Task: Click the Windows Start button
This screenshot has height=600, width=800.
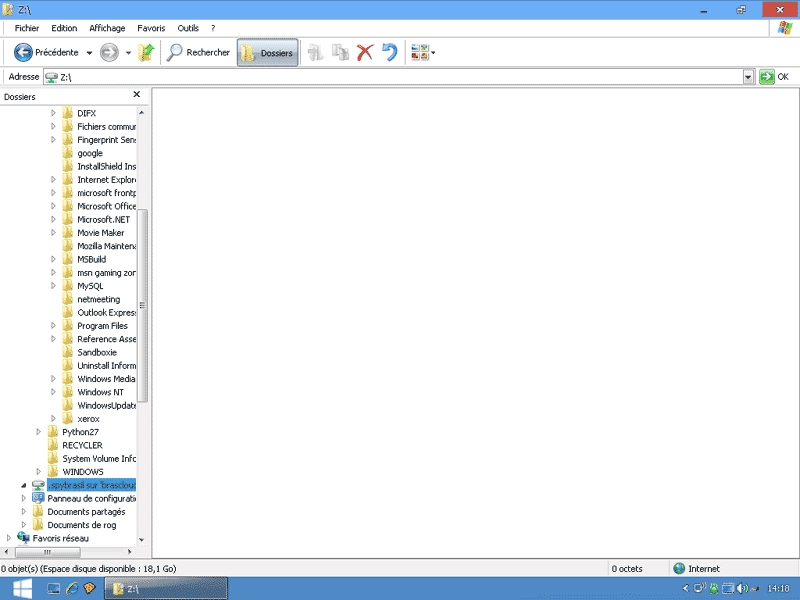Action: pos(22,589)
